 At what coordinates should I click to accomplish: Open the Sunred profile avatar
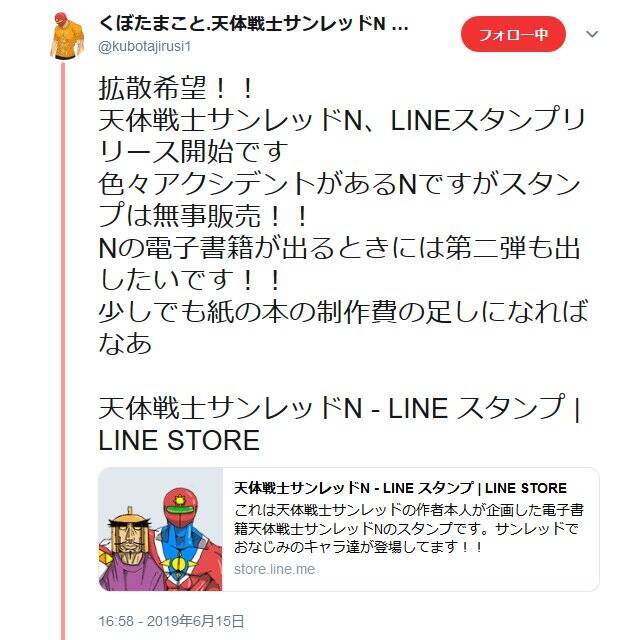tap(67, 36)
